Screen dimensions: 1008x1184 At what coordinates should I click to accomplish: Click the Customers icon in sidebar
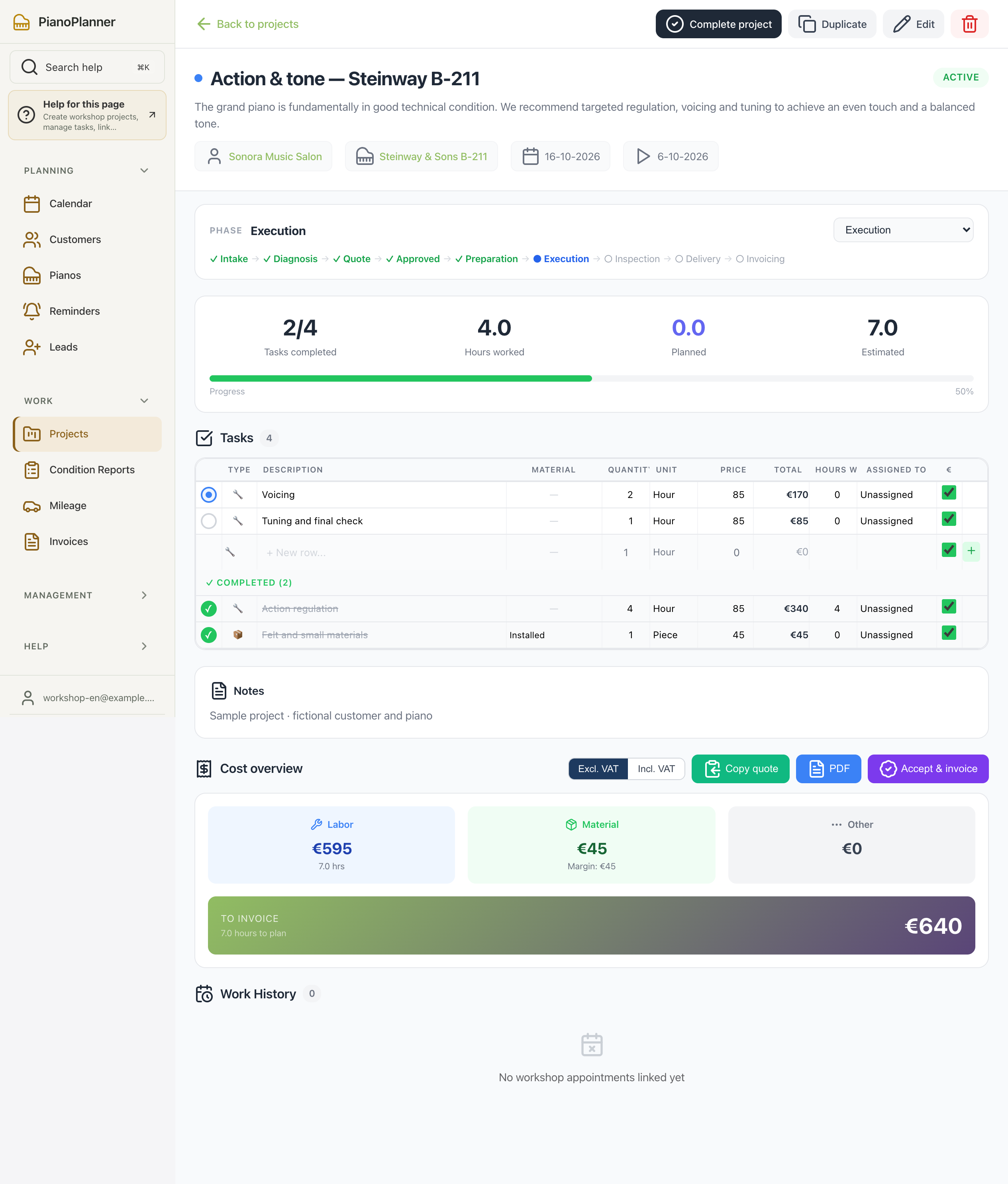click(32, 239)
